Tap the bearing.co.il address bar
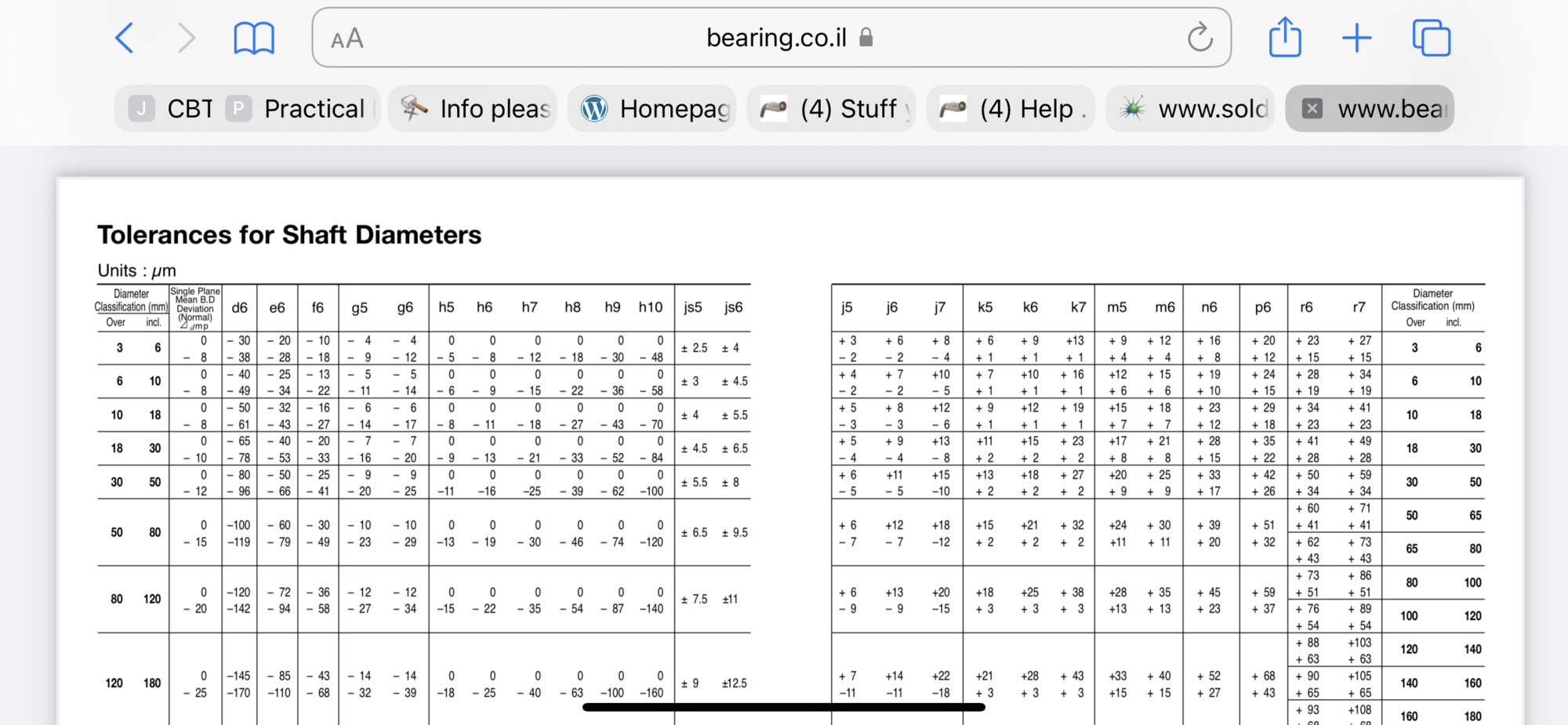This screenshot has height=725, width=1568. coord(775,38)
